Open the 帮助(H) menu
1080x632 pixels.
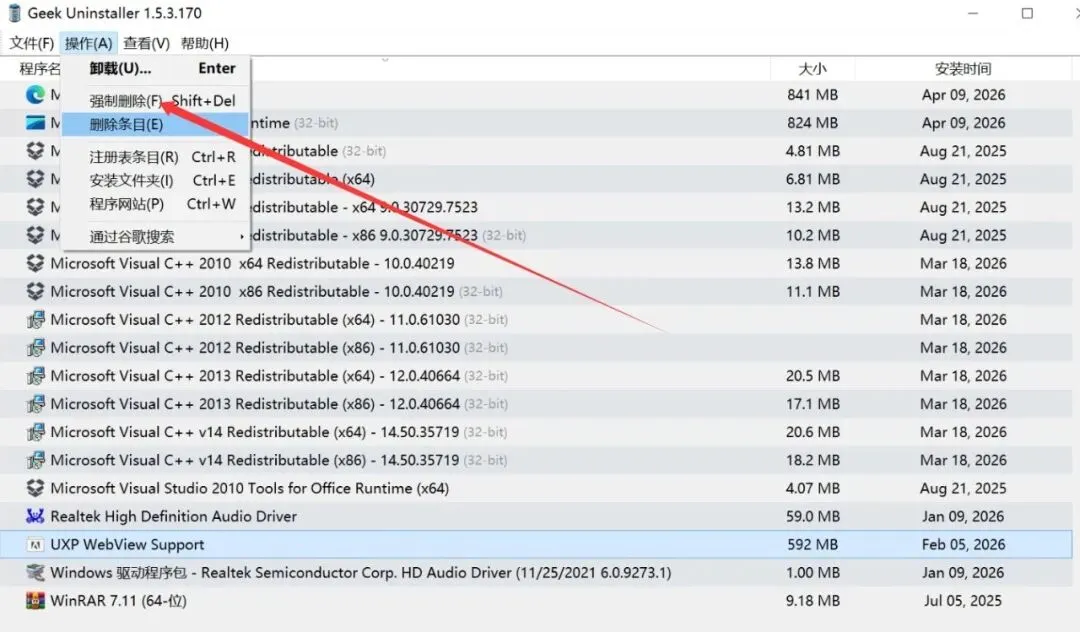coord(205,43)
